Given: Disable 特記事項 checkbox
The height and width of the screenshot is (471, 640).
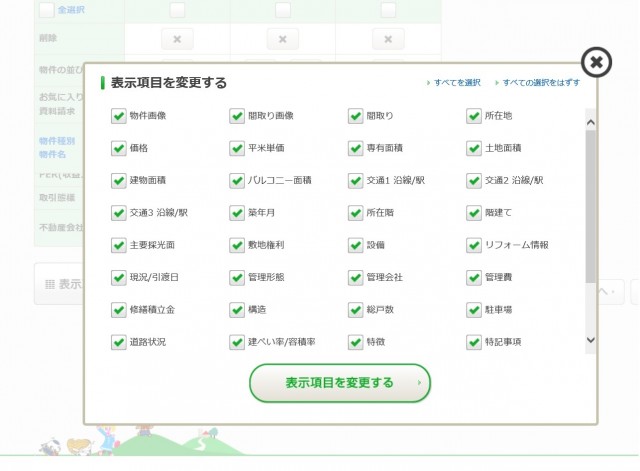Looking at the screenshot, I should point(474,342).
